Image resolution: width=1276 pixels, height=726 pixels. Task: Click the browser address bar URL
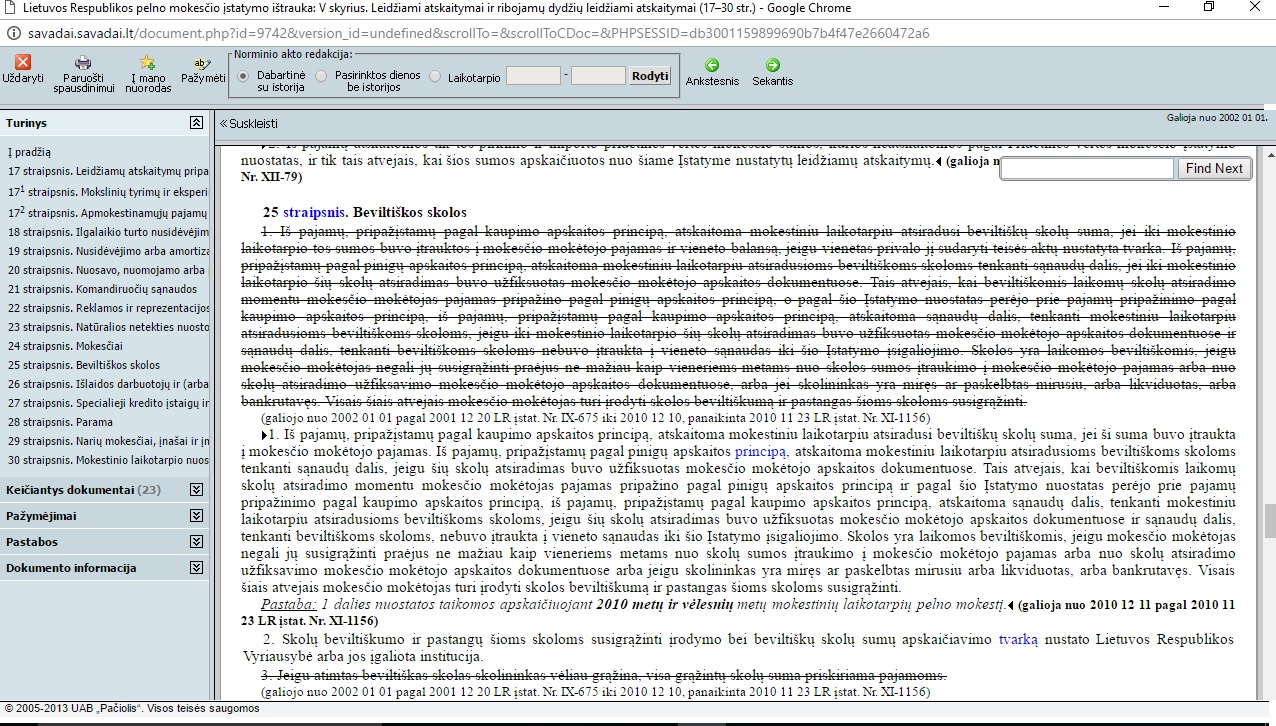click(479, 33)
